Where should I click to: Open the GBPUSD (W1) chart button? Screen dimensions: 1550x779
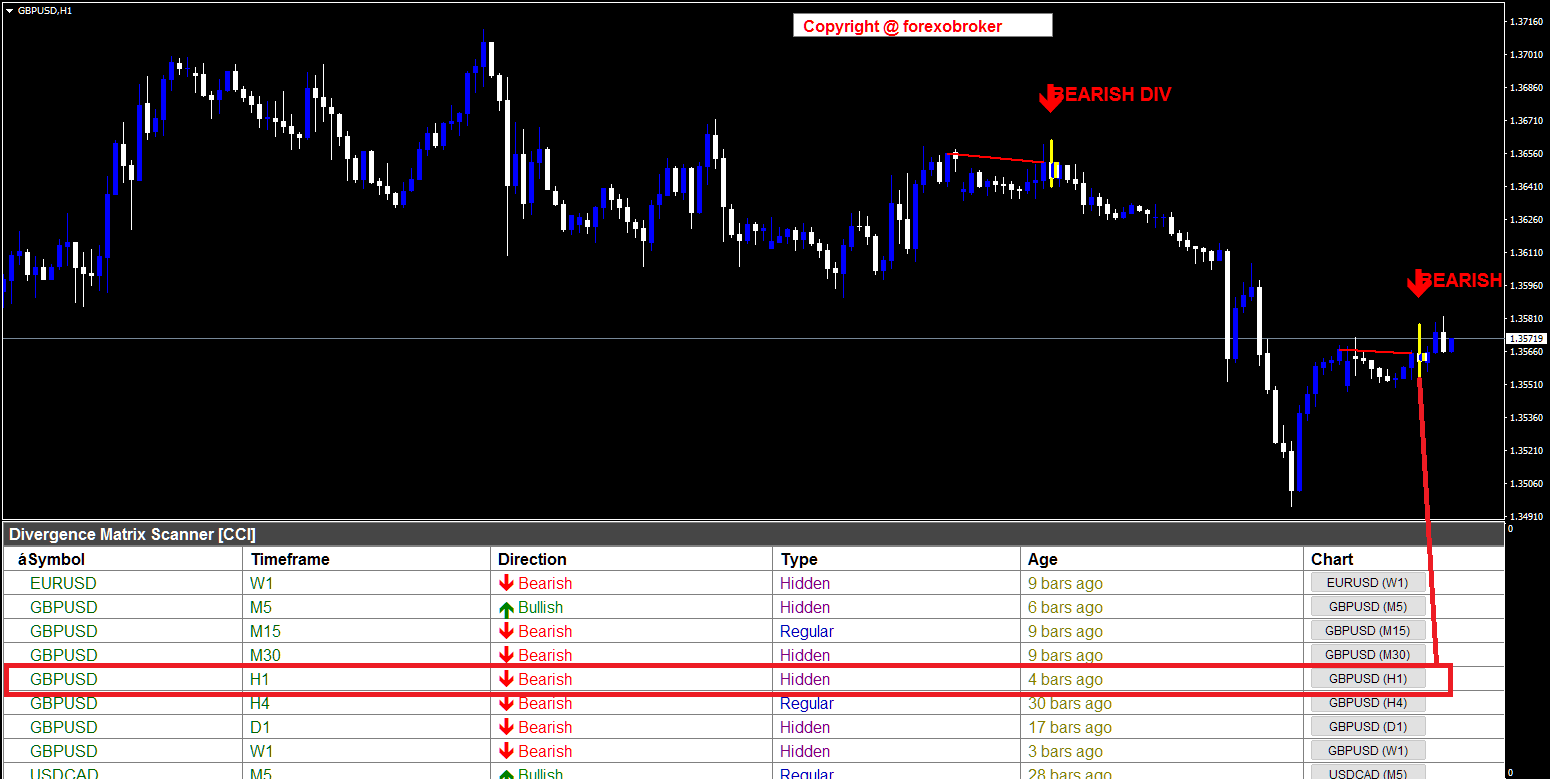1367,751
